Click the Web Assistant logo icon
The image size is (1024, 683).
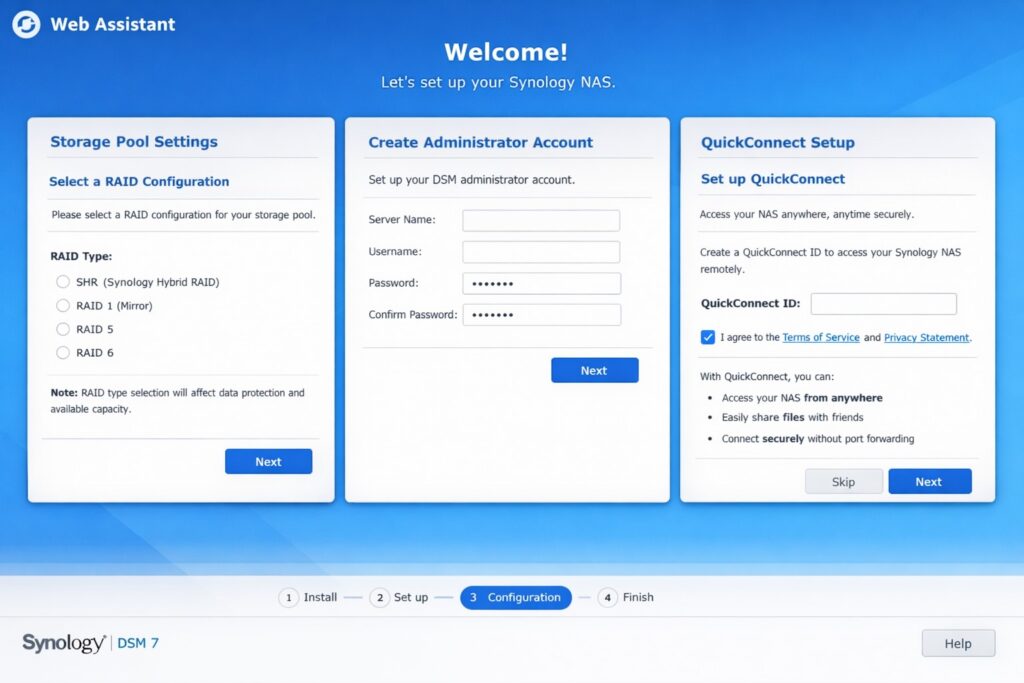point(26,24)
